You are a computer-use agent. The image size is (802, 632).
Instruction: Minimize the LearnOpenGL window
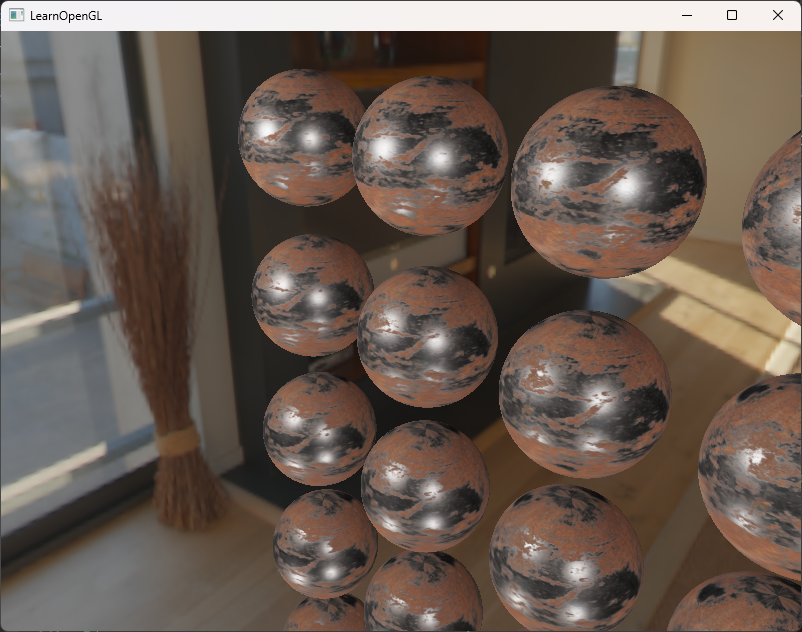click(687, 15)
